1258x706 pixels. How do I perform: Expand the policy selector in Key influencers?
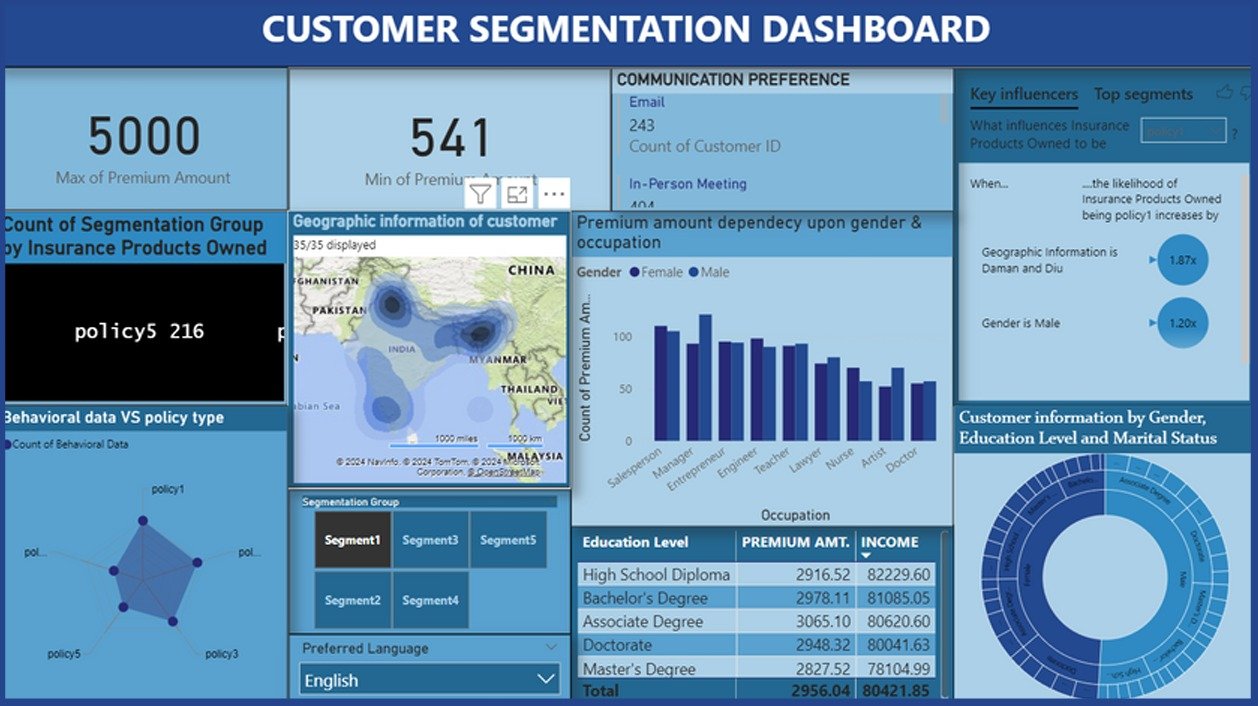tap(1185, 131)
